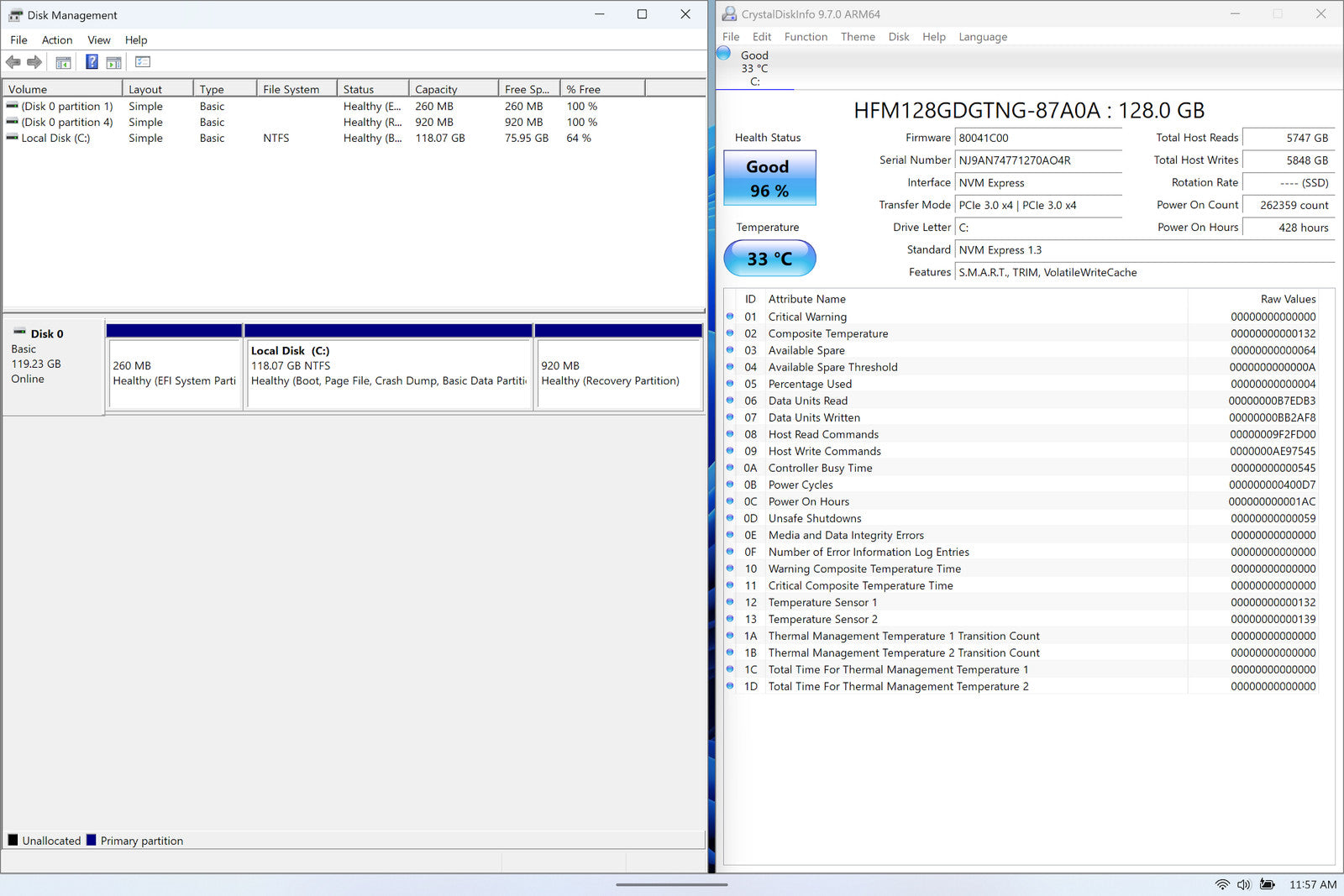Screen dimensions: 1344x896
Task: Click the Firmware field 80041C00
Action: 1038,138
